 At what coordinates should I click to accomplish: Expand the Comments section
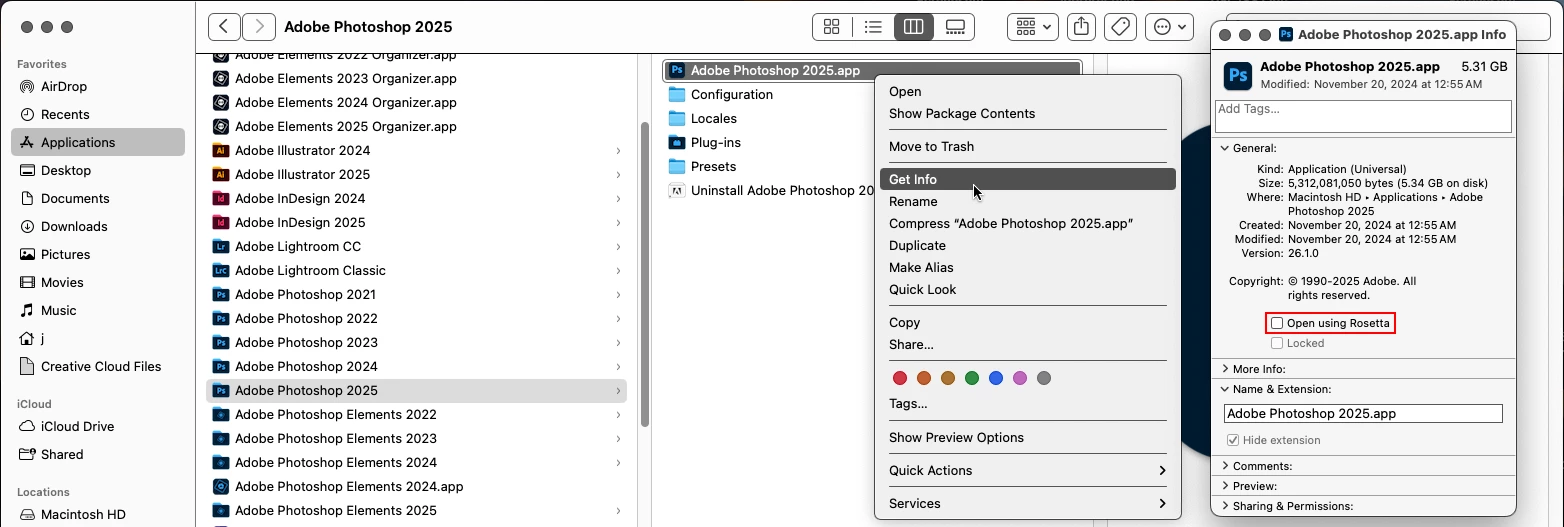pos(1224,466)
